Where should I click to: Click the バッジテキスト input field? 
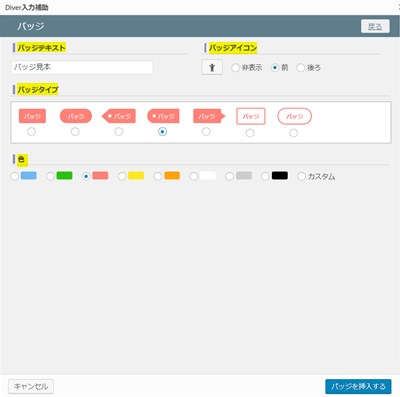pos(82,67)
